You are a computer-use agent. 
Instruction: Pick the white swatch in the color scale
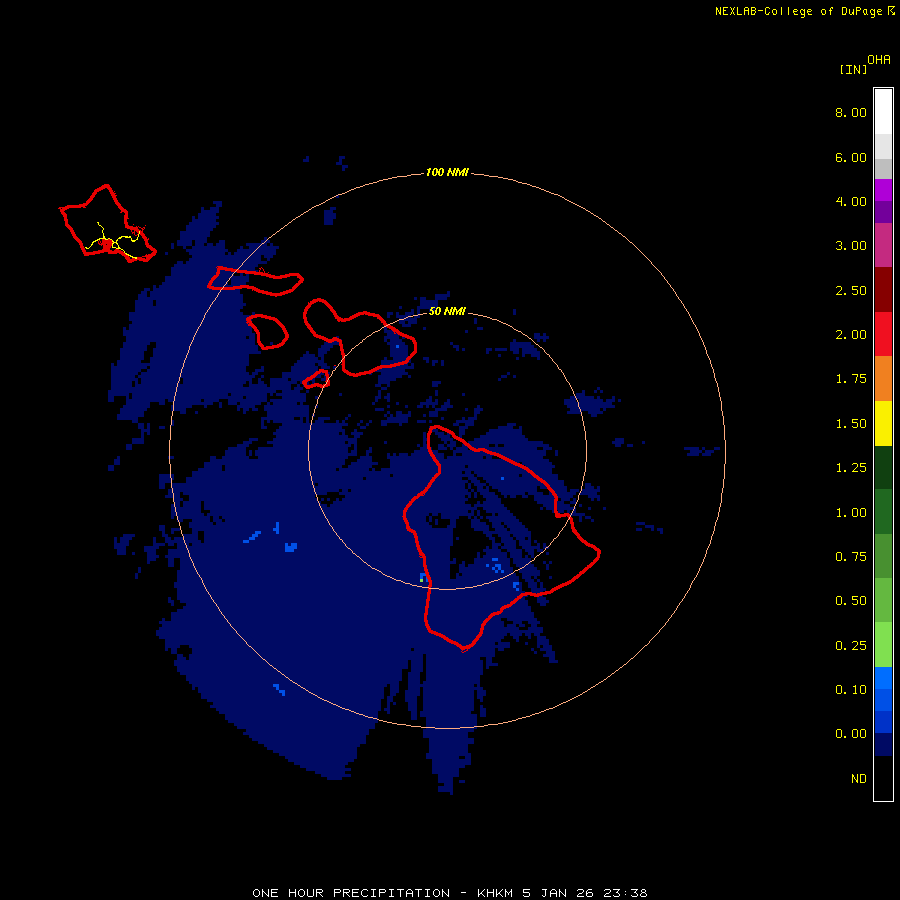(x=883, y=112)
